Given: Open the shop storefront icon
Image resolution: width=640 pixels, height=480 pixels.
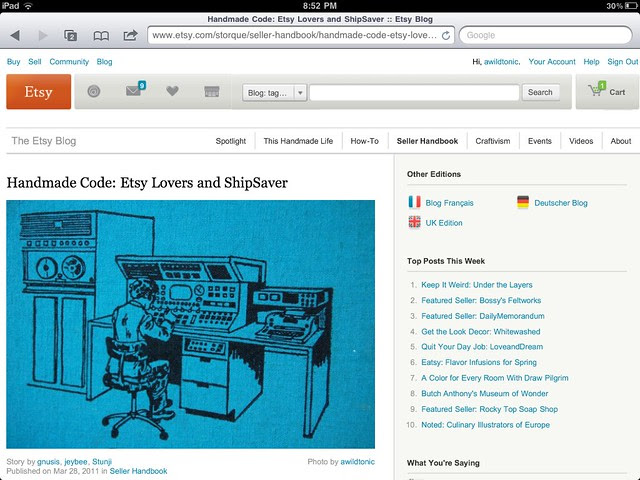Looking at the screenshot, I should tap(211, 91).
